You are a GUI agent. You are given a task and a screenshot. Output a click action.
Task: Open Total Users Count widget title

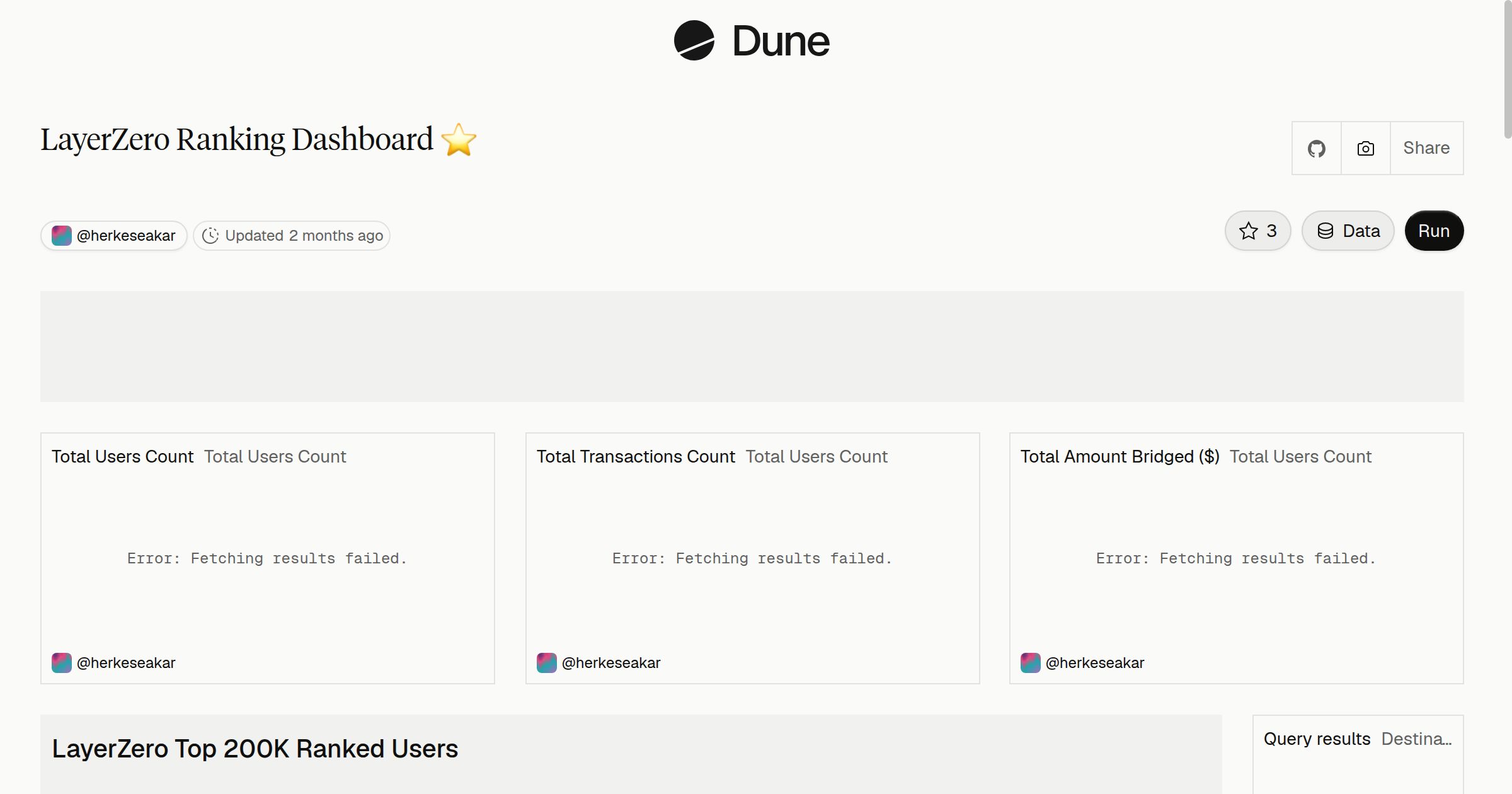pyautogui.click(x=122, y=456)
